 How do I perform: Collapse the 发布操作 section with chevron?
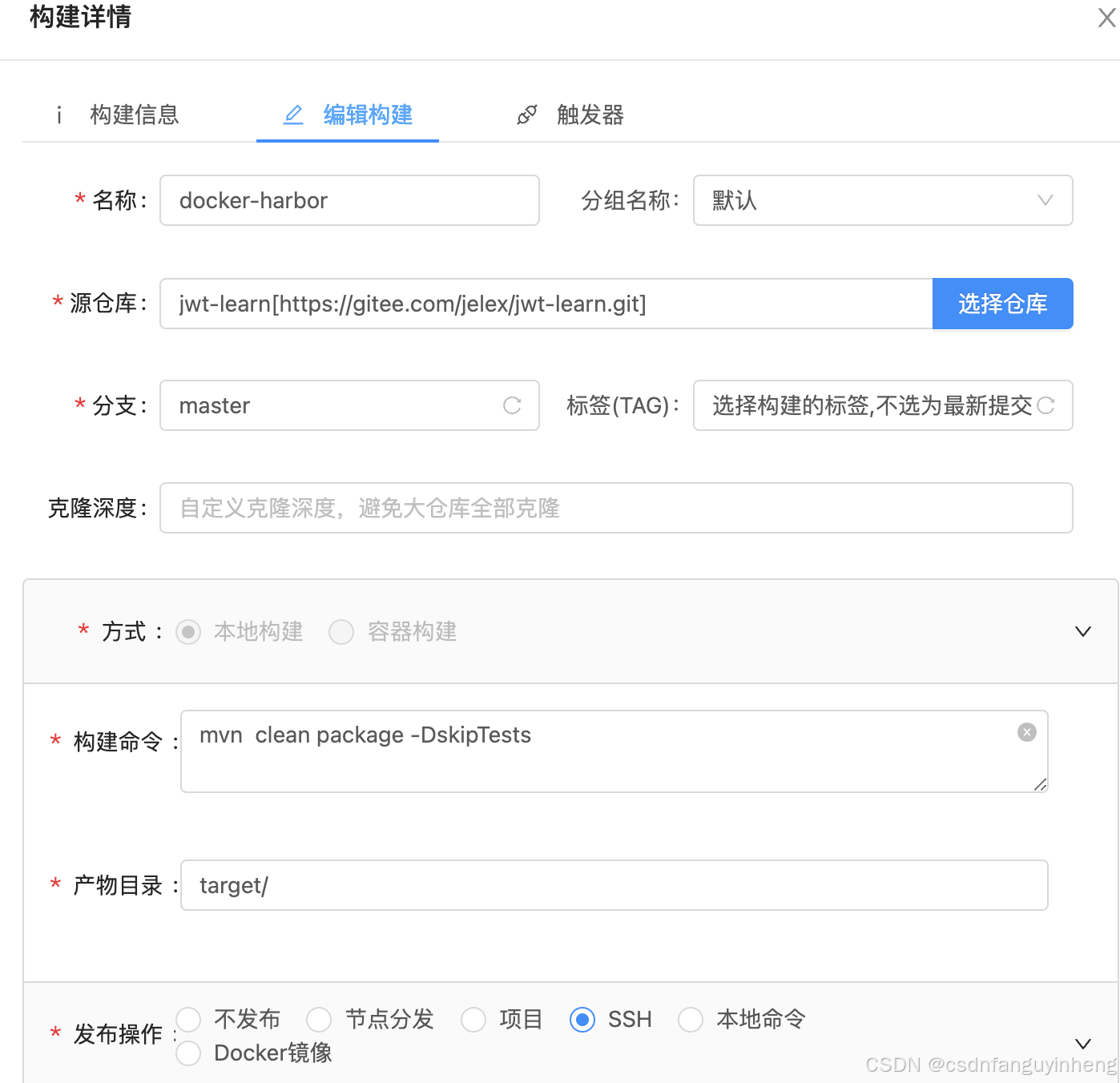click(x=1083, y=1044)
